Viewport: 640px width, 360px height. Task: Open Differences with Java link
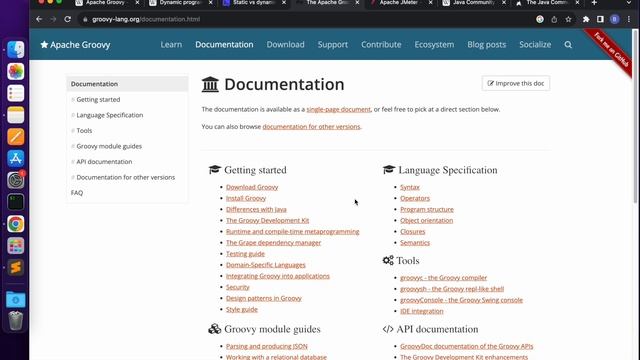click(x=256, y=209)
